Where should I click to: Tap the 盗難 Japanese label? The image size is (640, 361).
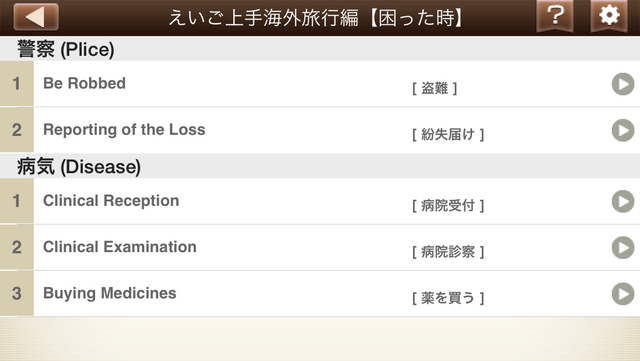click(435, 88)
